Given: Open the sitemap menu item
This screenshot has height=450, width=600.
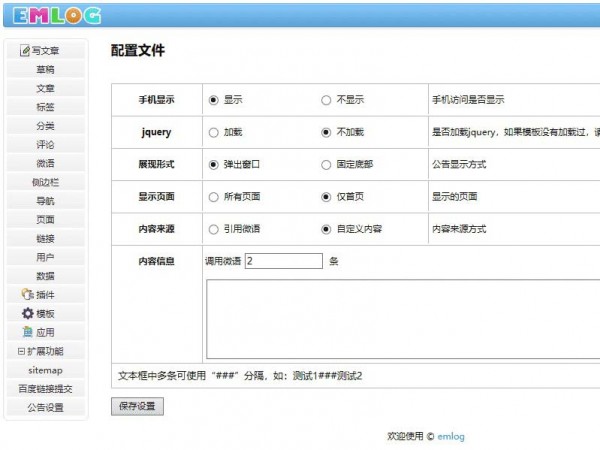Looking at the screenshot, I should click(x=46, y=370).
